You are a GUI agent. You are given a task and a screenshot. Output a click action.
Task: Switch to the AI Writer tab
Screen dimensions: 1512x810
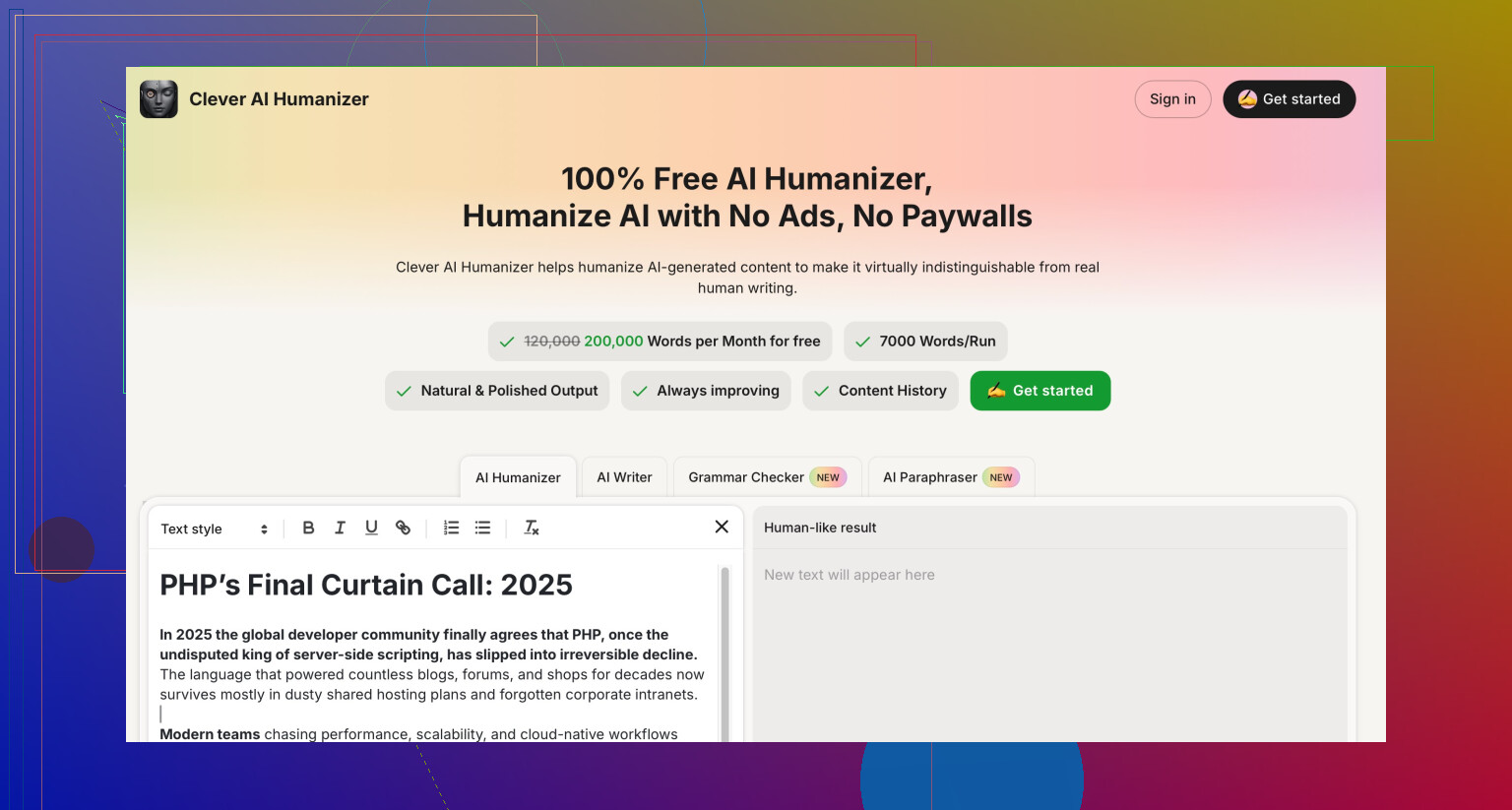(x=624, y=477)
